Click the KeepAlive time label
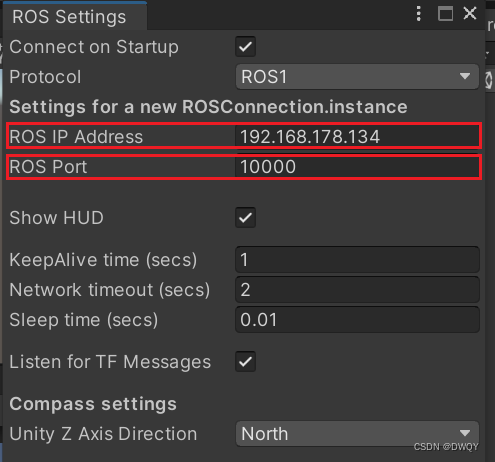Viewport: 495px width, 462px height. (x=103, y=260)
